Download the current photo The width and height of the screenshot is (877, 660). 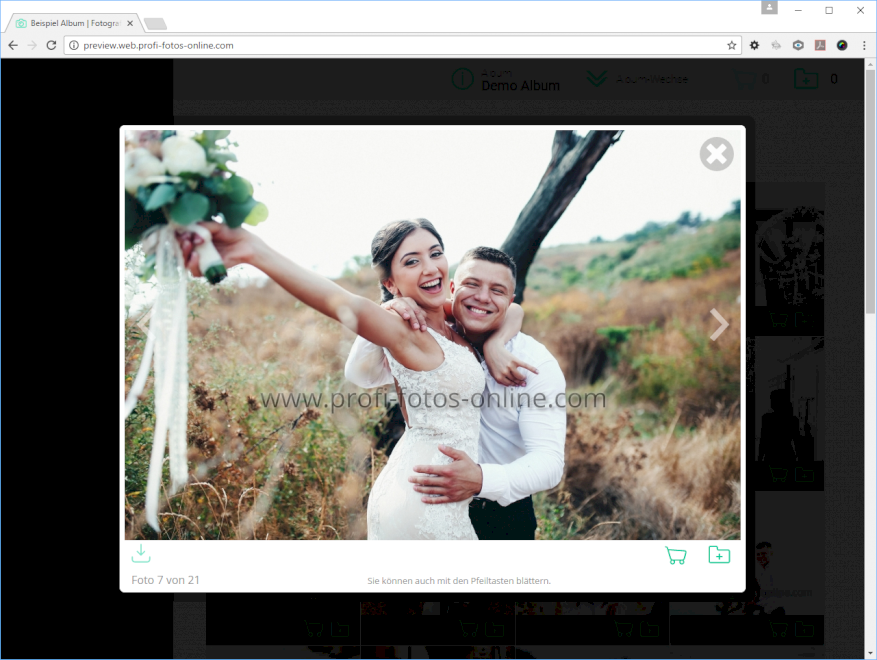[x=141, y=553]
